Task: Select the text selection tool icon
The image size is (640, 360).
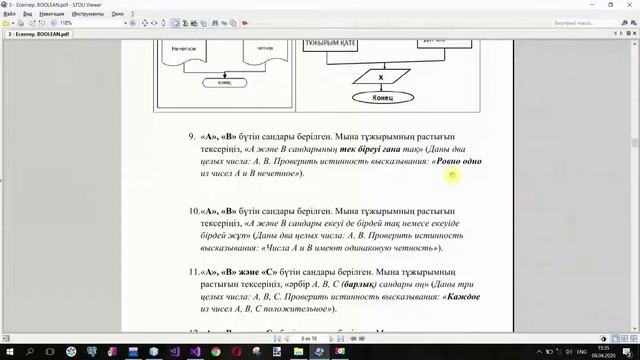Action: (185, 23)
